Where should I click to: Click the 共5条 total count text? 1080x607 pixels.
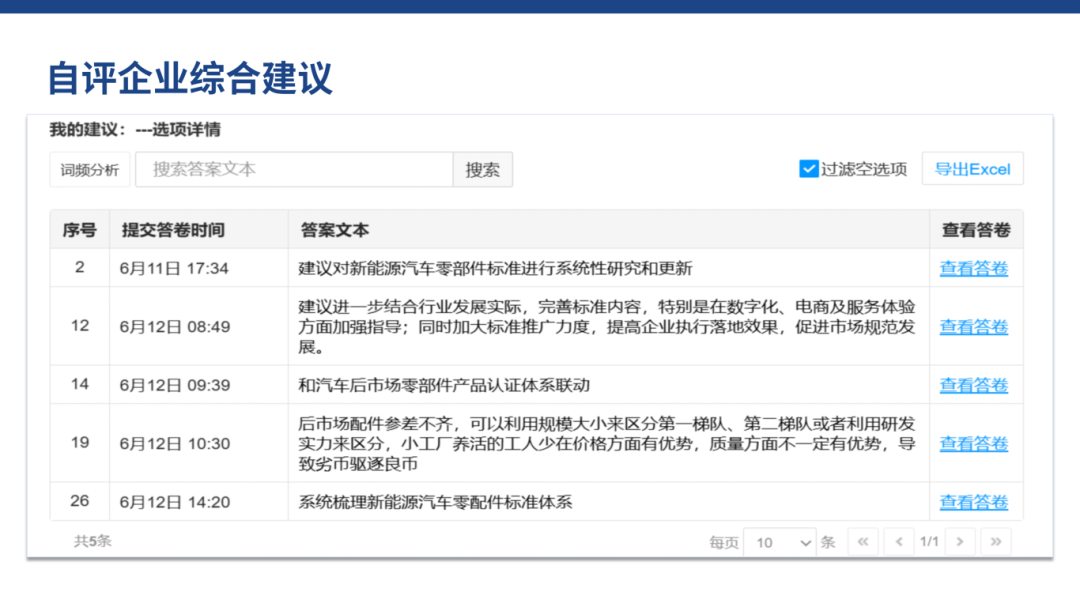[x=92, y=541]
